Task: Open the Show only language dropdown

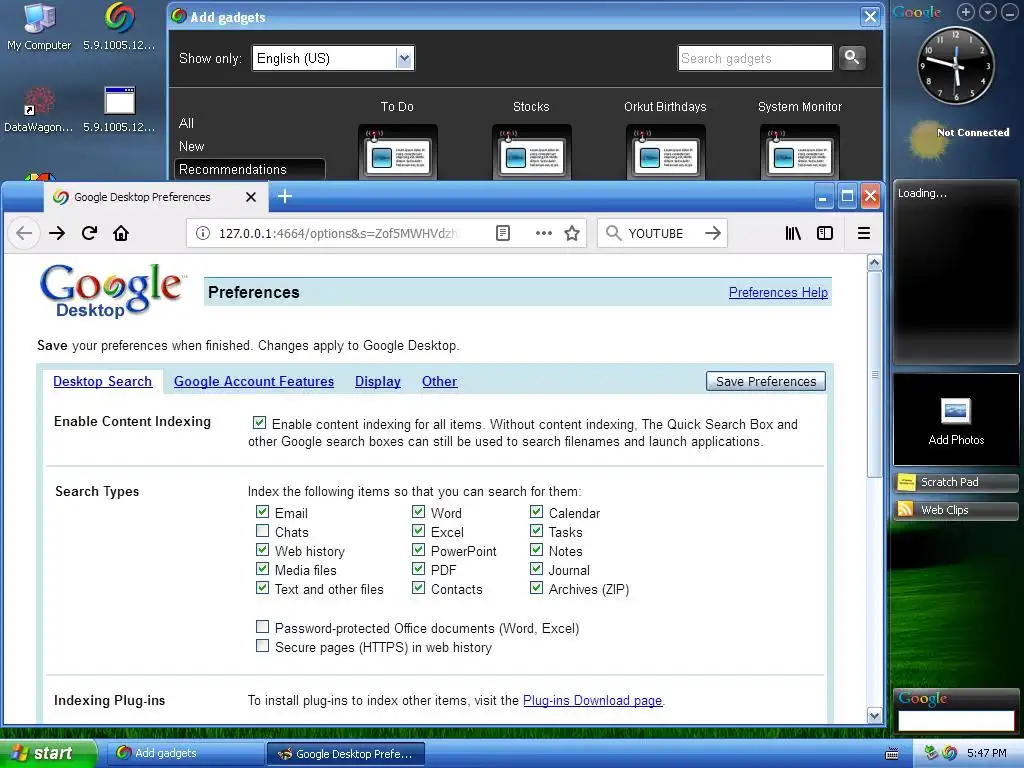Action: pyautogui.click(x=333, y=58)
